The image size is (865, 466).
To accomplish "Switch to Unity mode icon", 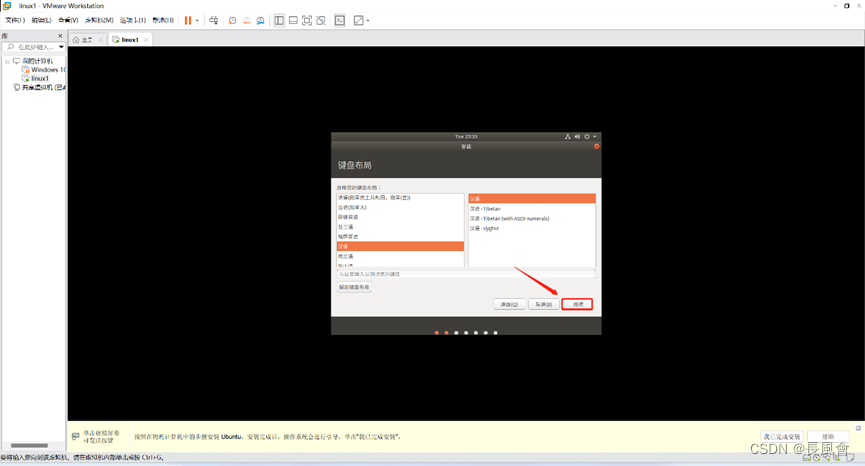I will 321,20.
